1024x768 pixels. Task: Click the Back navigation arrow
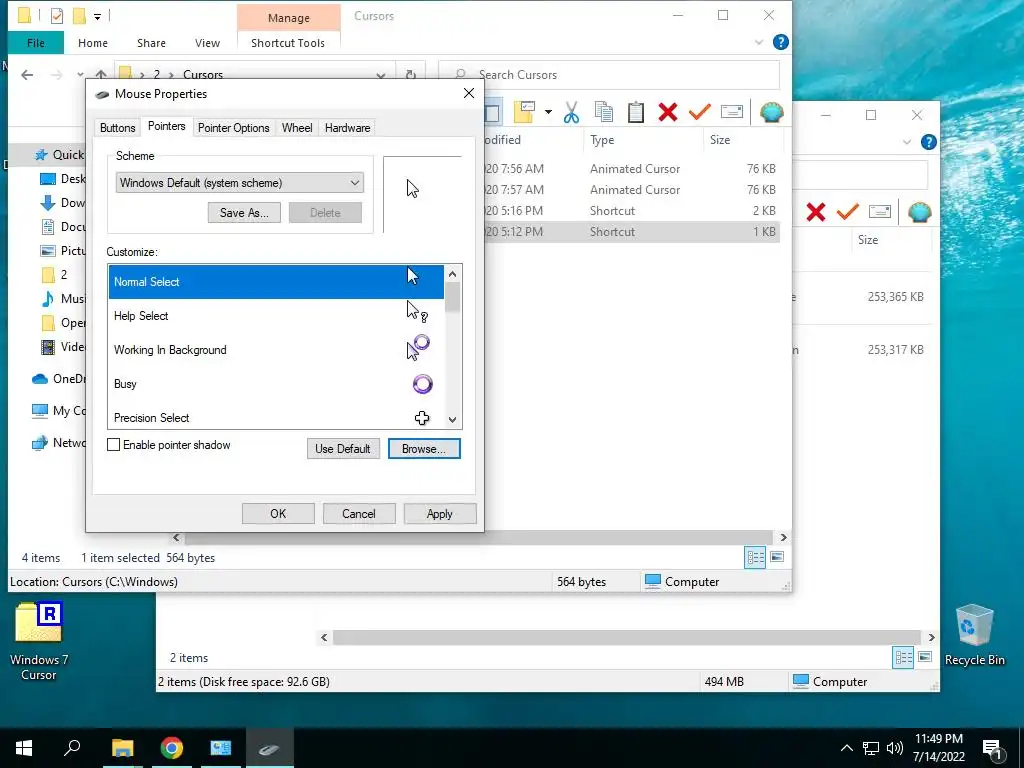pyautogui.click(x=27, y=75)
